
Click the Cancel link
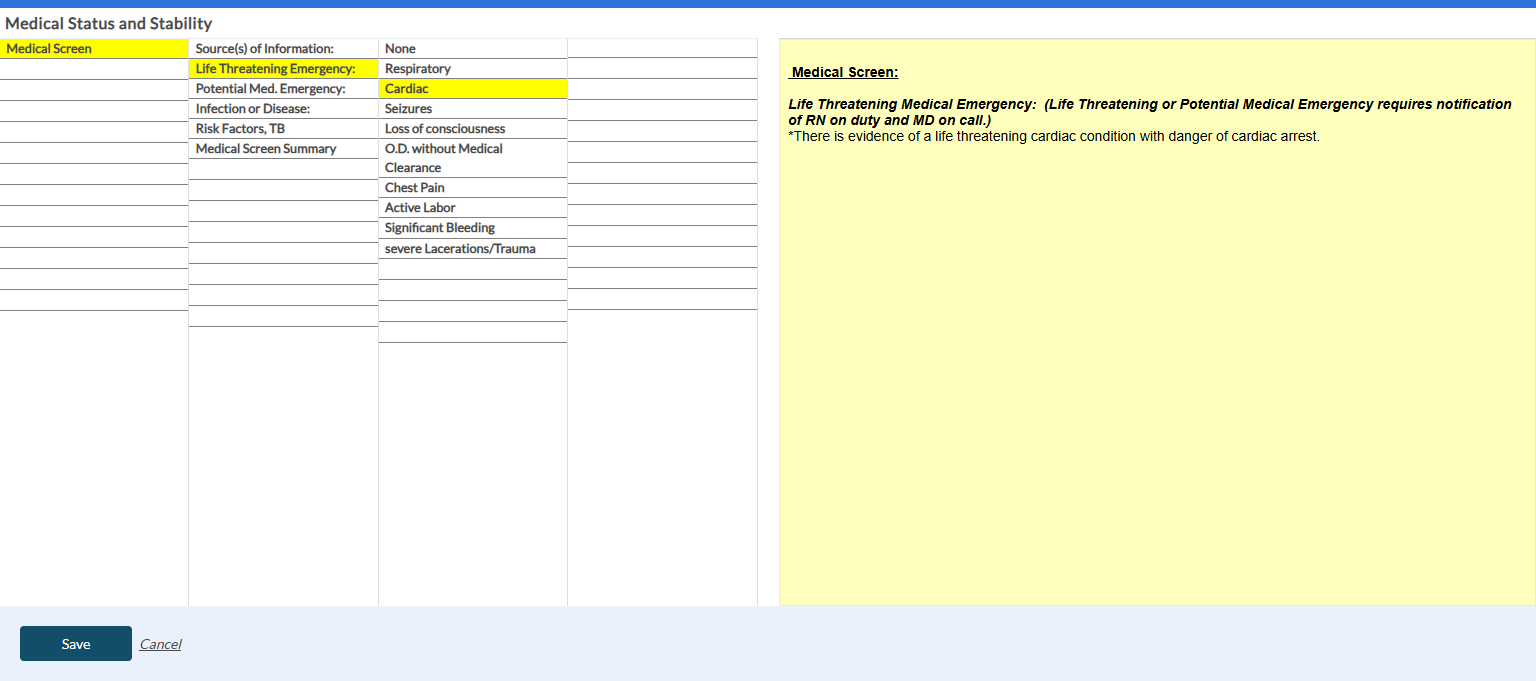(x=160, y=644)
